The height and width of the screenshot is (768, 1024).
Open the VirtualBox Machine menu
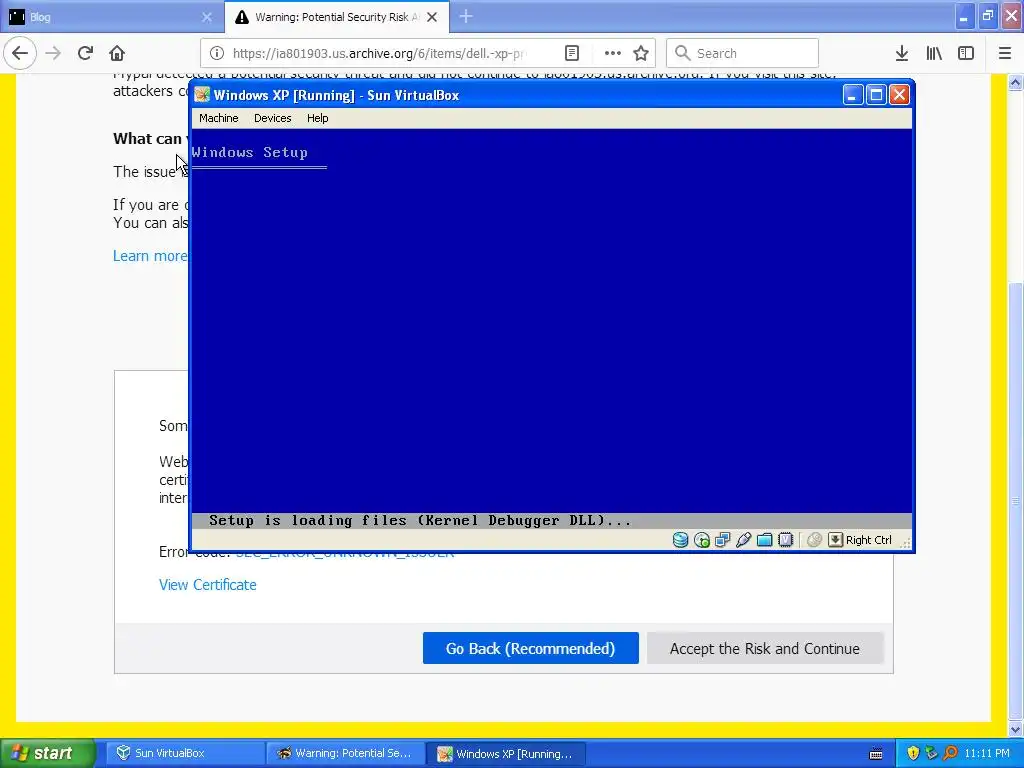pos(219,118)
